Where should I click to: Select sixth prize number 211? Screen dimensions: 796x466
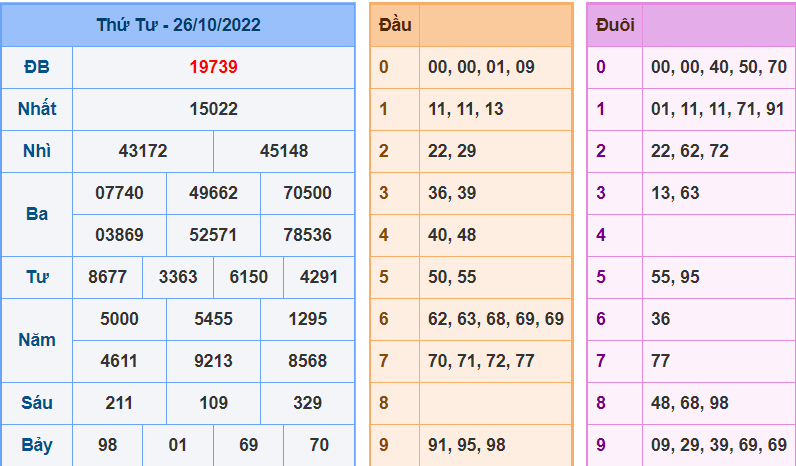coord(119,403)
